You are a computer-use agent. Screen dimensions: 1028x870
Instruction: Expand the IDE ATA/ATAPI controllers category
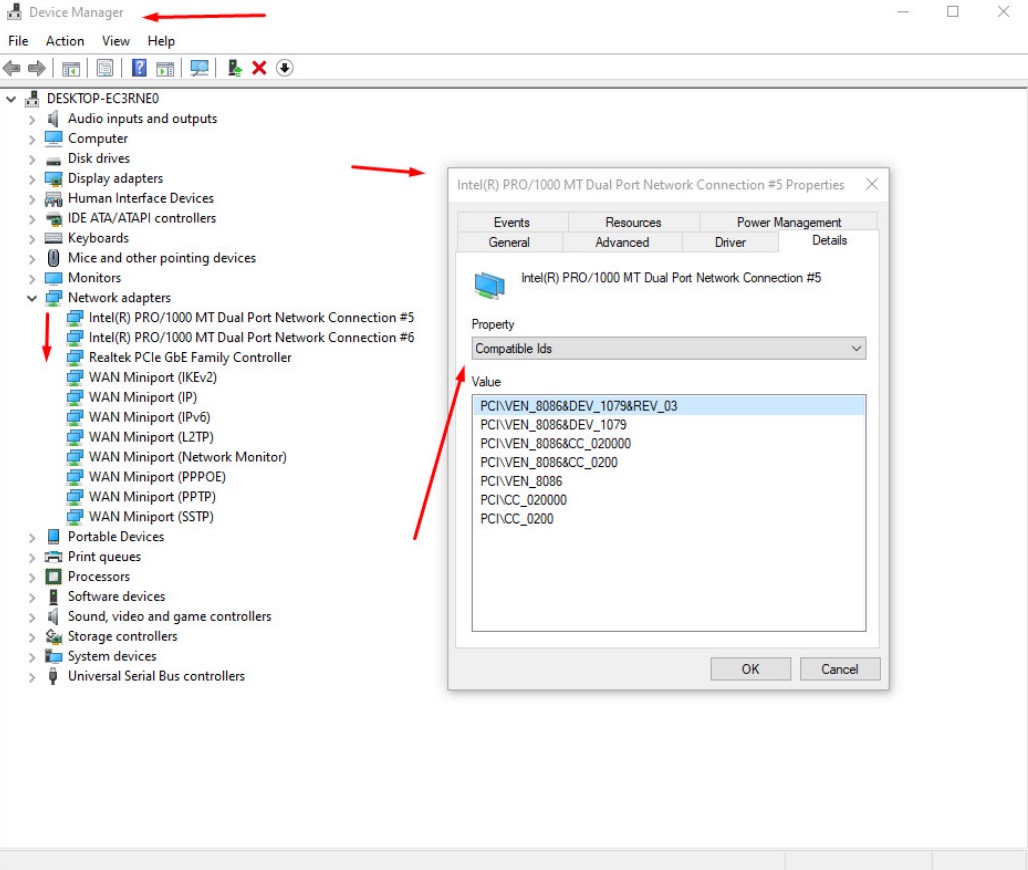tap(31, 219)
